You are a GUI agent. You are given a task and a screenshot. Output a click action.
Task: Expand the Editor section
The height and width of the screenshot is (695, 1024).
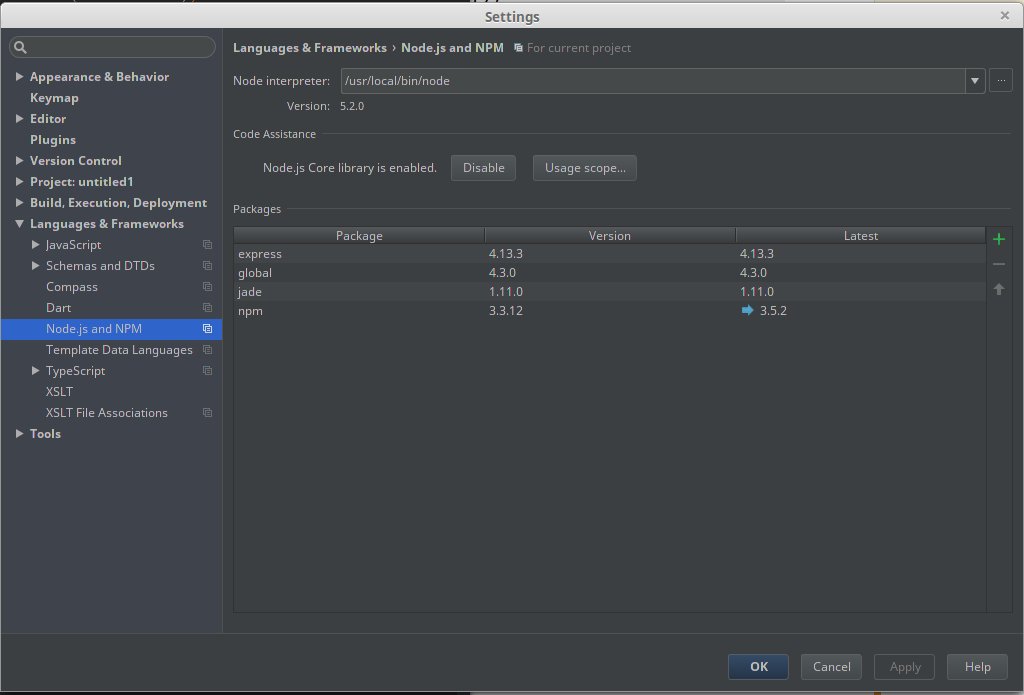pyautogui.click(x=20, y=118)
